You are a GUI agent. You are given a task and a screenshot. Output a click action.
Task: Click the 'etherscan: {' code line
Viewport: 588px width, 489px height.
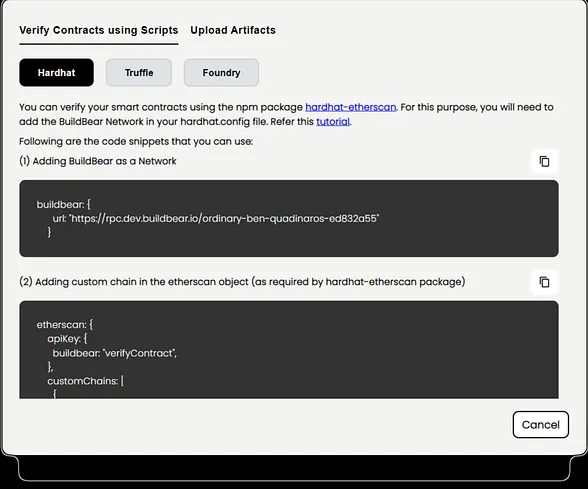(64, 324)
